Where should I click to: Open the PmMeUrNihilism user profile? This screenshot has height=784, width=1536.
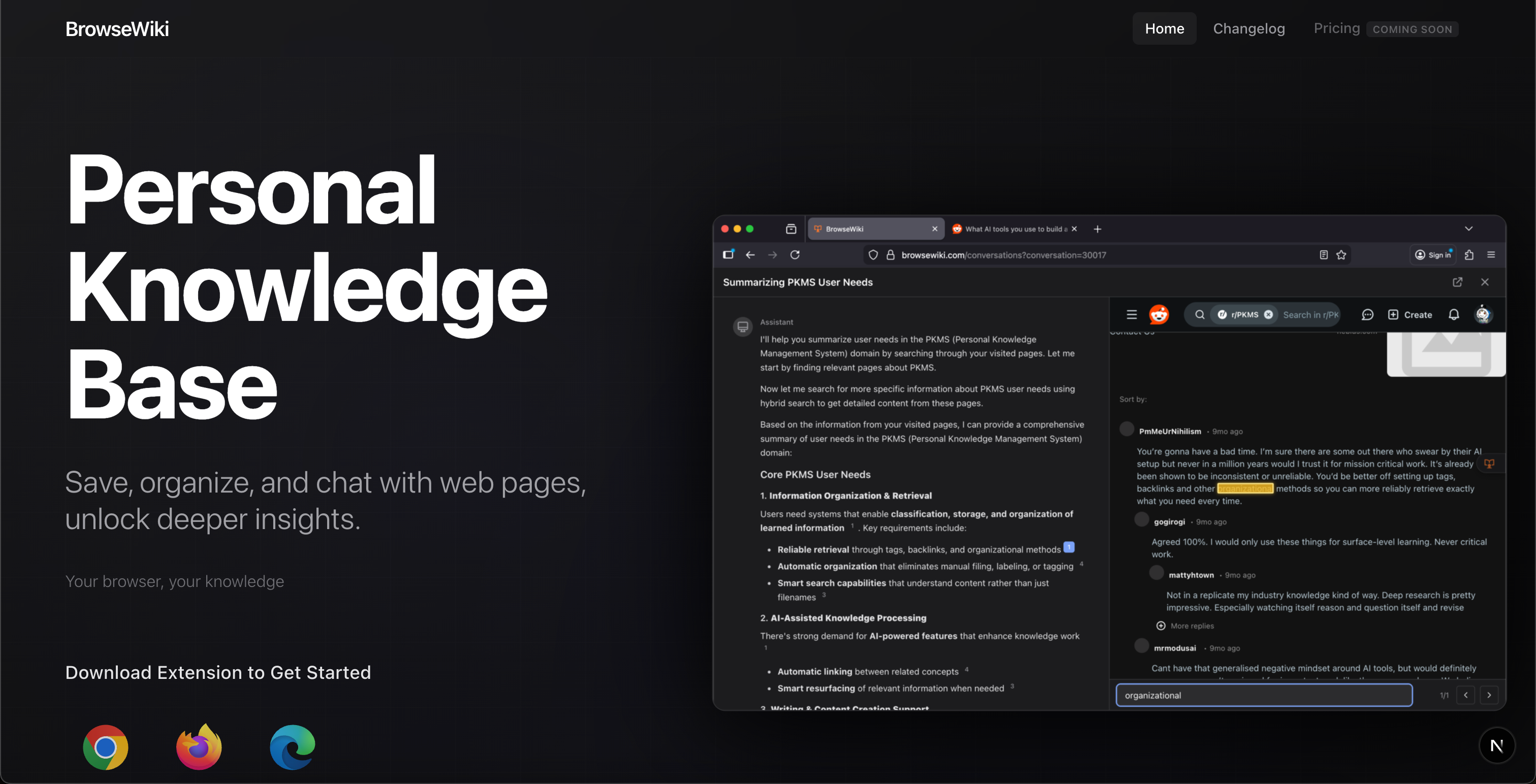[x=1170, y=431]
